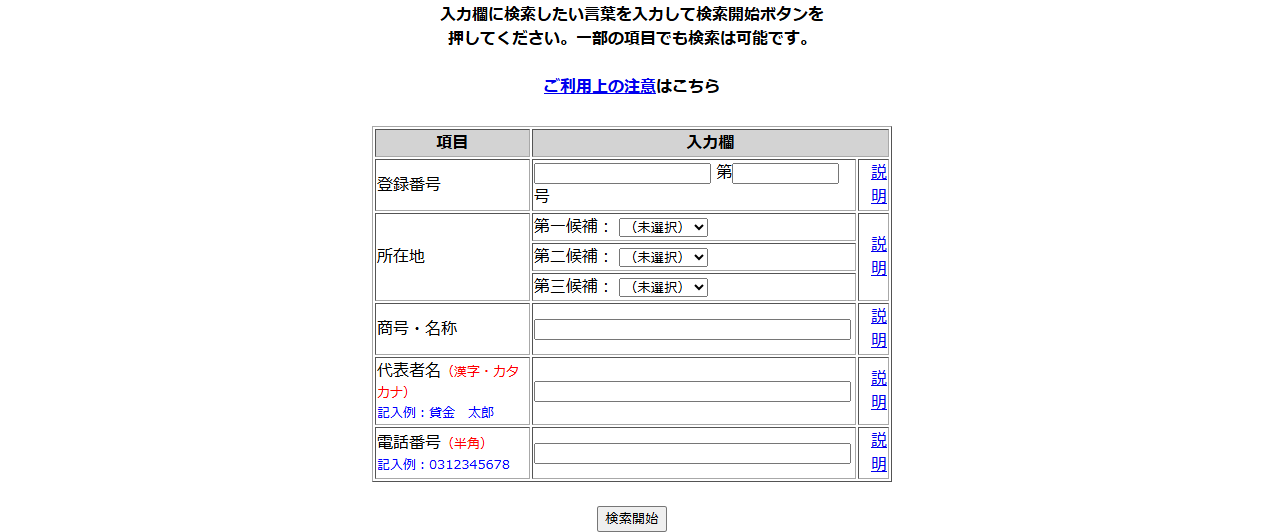Click the 入力欄 column header
The image size is (1264, 532).
(710, 143)
